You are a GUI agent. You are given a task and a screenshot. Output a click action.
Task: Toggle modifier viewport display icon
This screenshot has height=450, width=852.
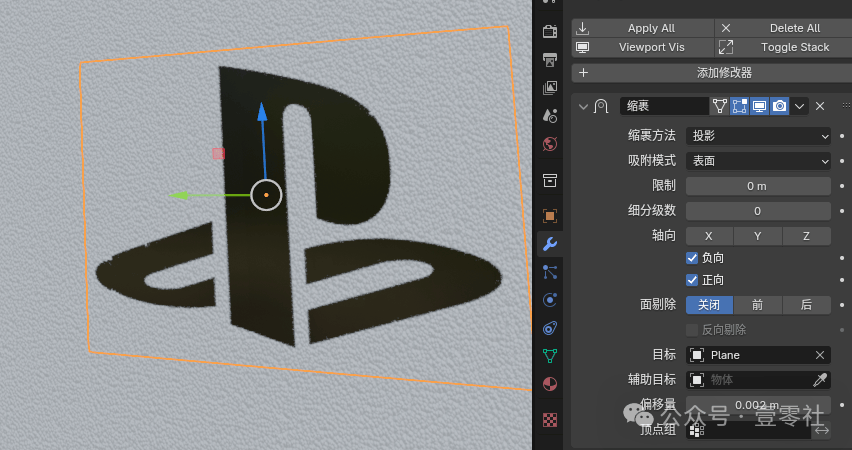pos(760,106)
